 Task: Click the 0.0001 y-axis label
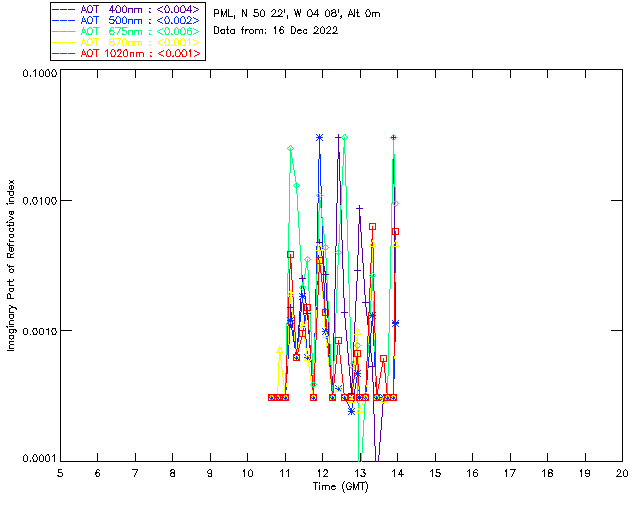coord(39,459)
